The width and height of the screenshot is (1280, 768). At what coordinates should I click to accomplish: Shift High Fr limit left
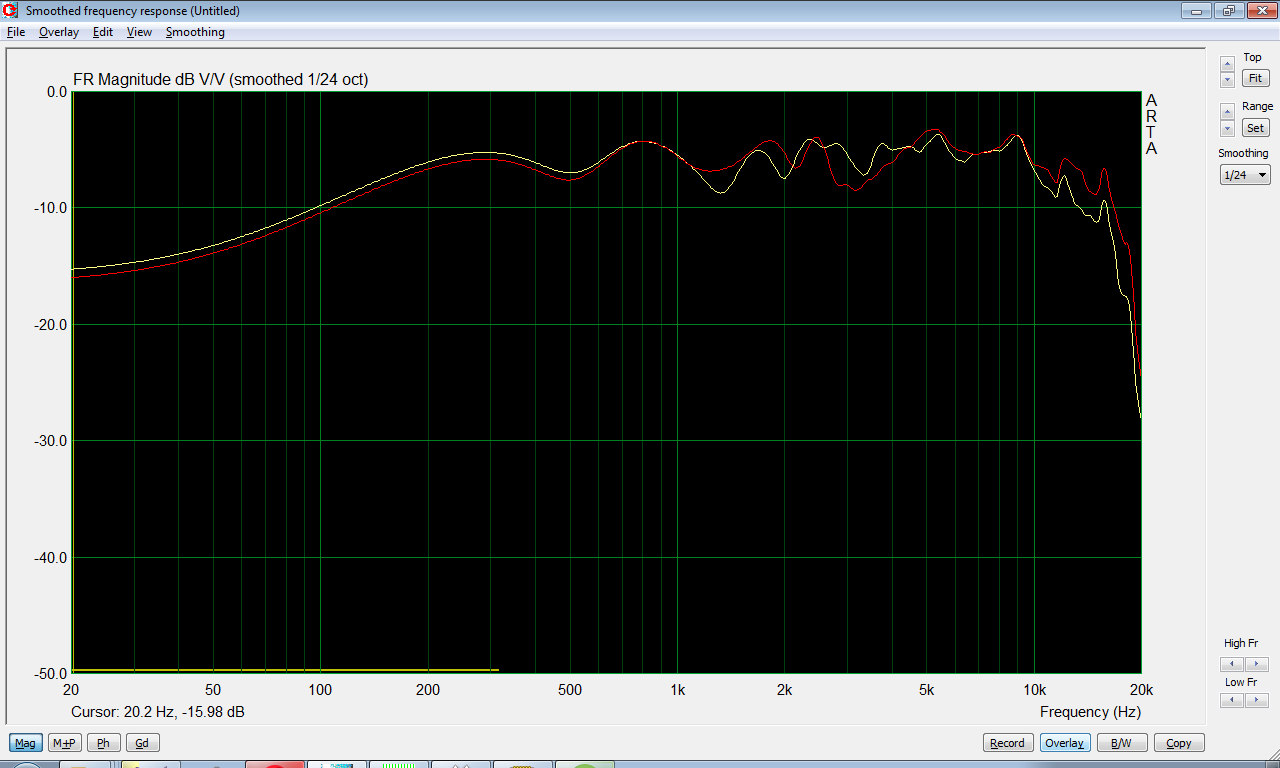1232,664
